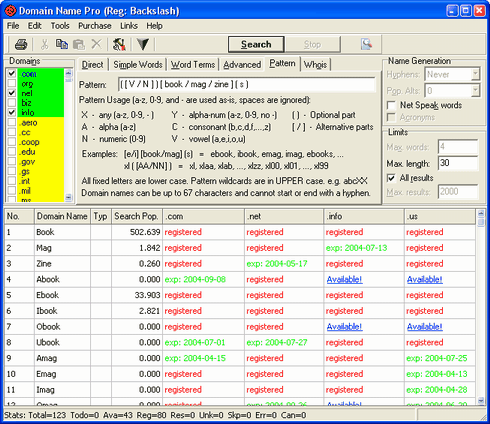Open the Hyphens dropdown

475,74
